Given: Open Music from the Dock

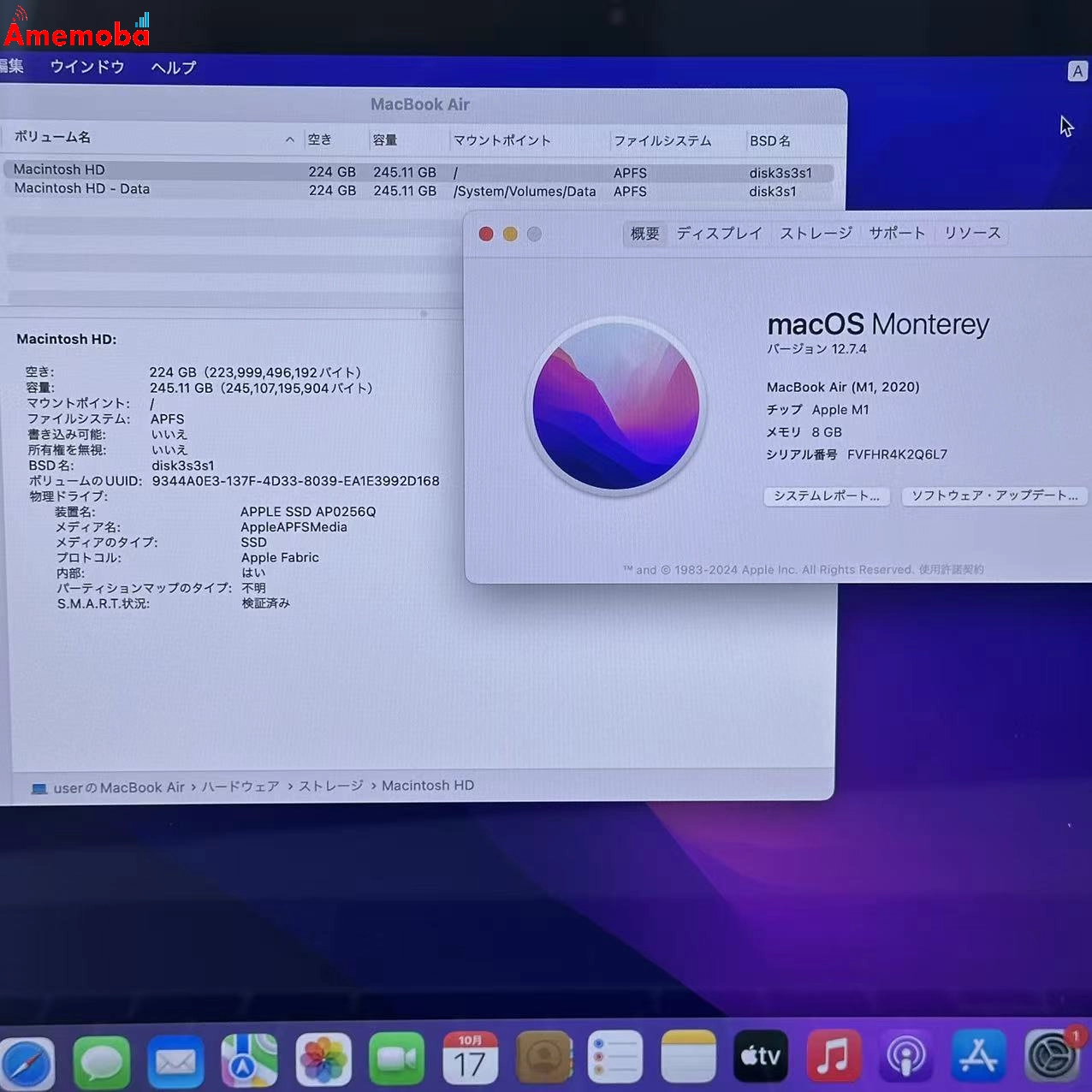Looking at the screenshot, I should [834, 1059].
